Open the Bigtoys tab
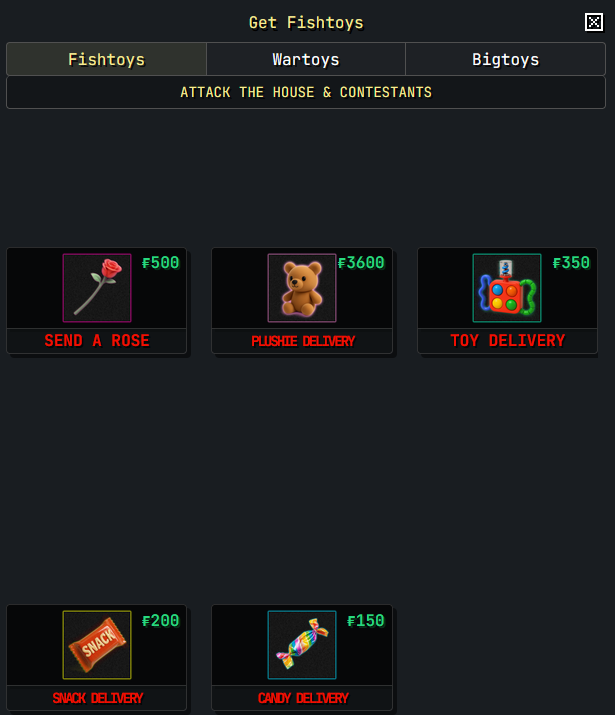Image resolution: width=615 pixels, height=715 pixels. [x=506, y=59]
